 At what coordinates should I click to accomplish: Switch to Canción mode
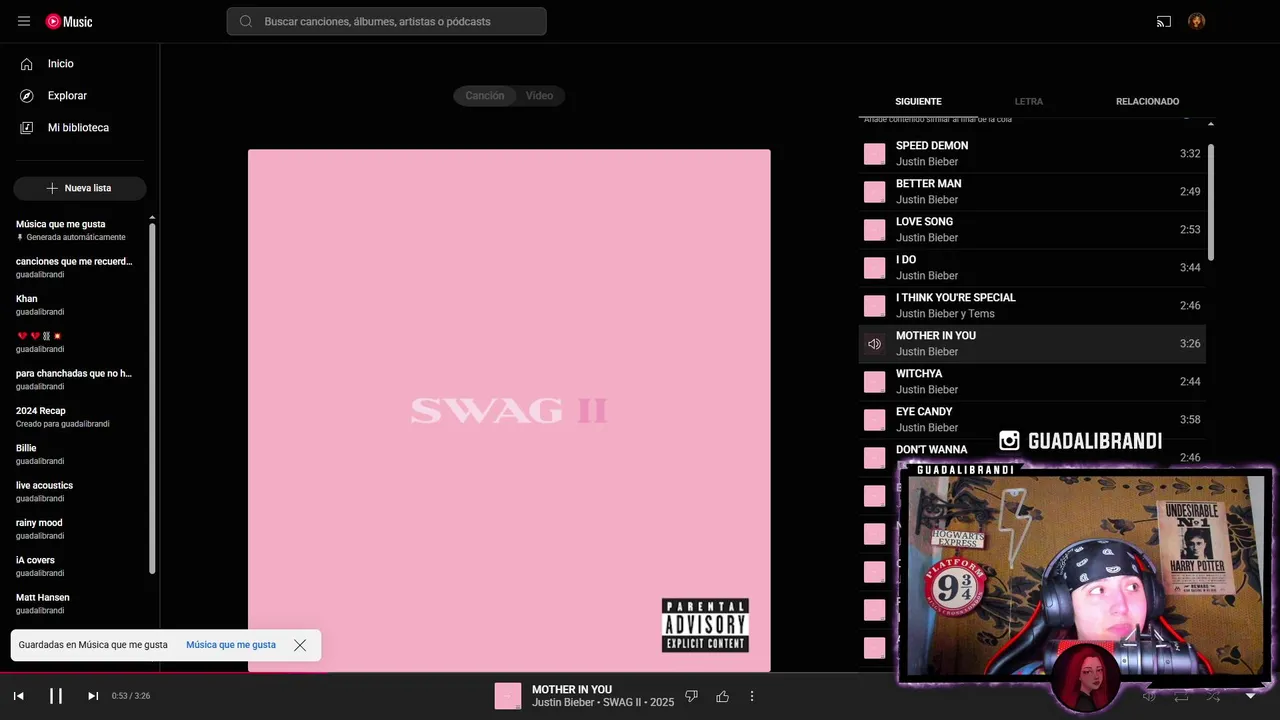point(485,96)
